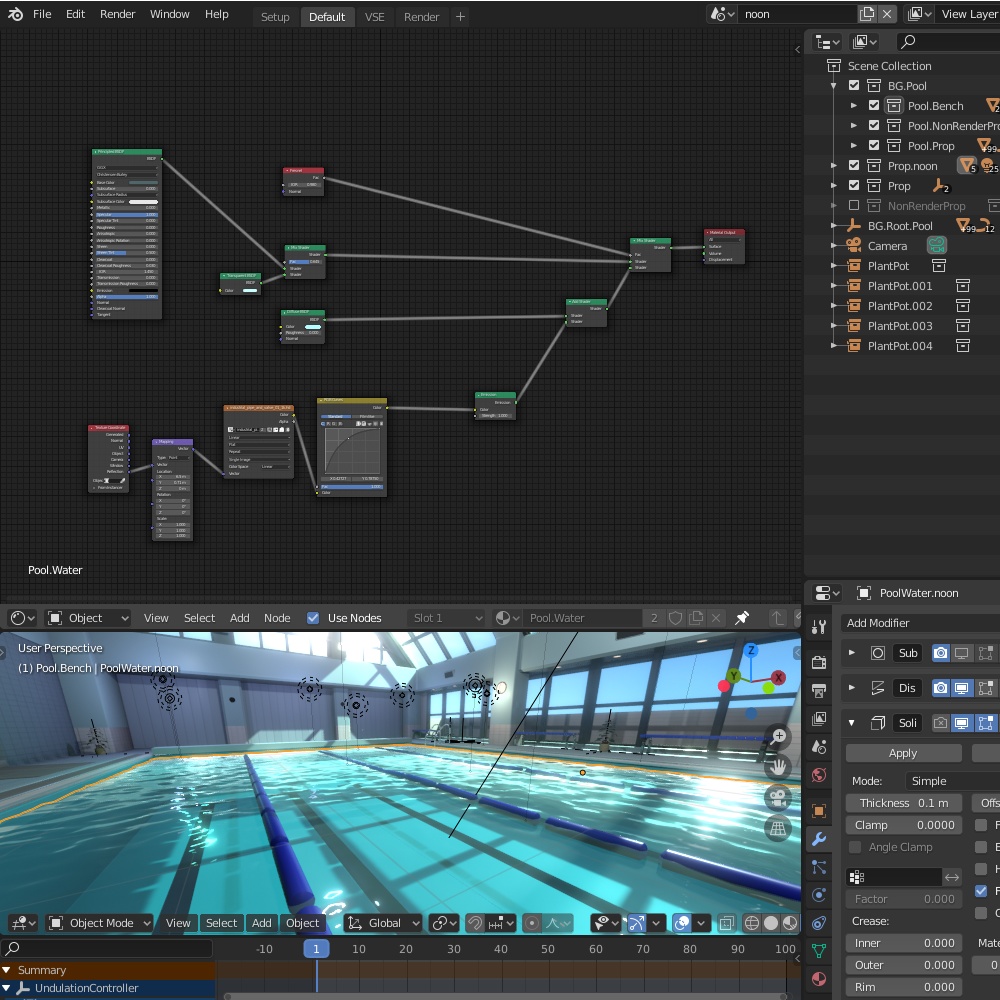
Task: Click the Render properties tab icon
Action: click(819, 662)
